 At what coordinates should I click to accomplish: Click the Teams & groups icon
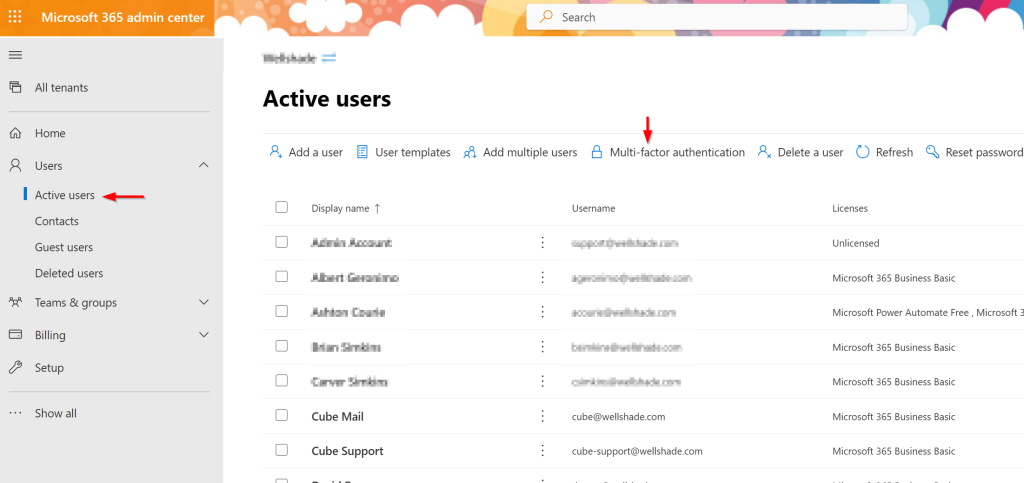[15, 302]
